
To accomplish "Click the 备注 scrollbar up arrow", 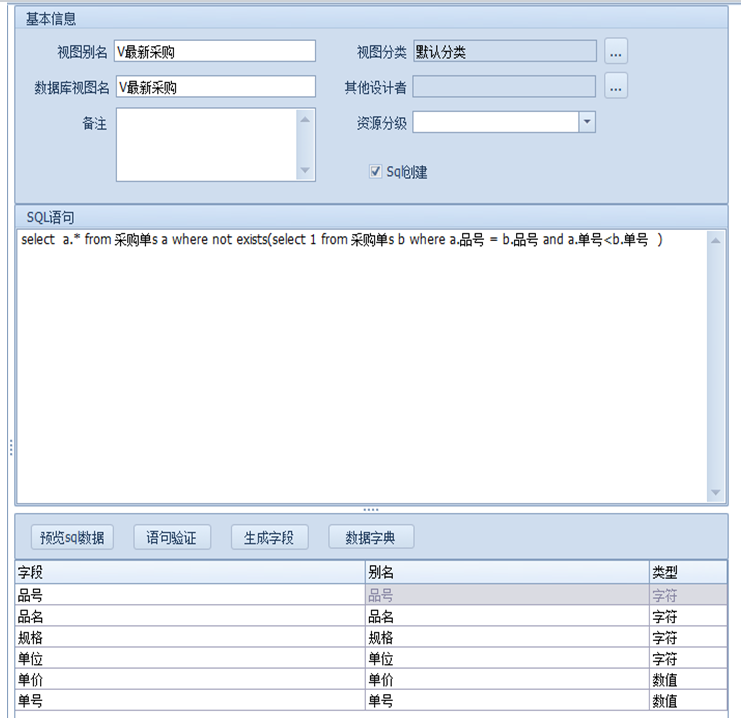I will (306, 118).
